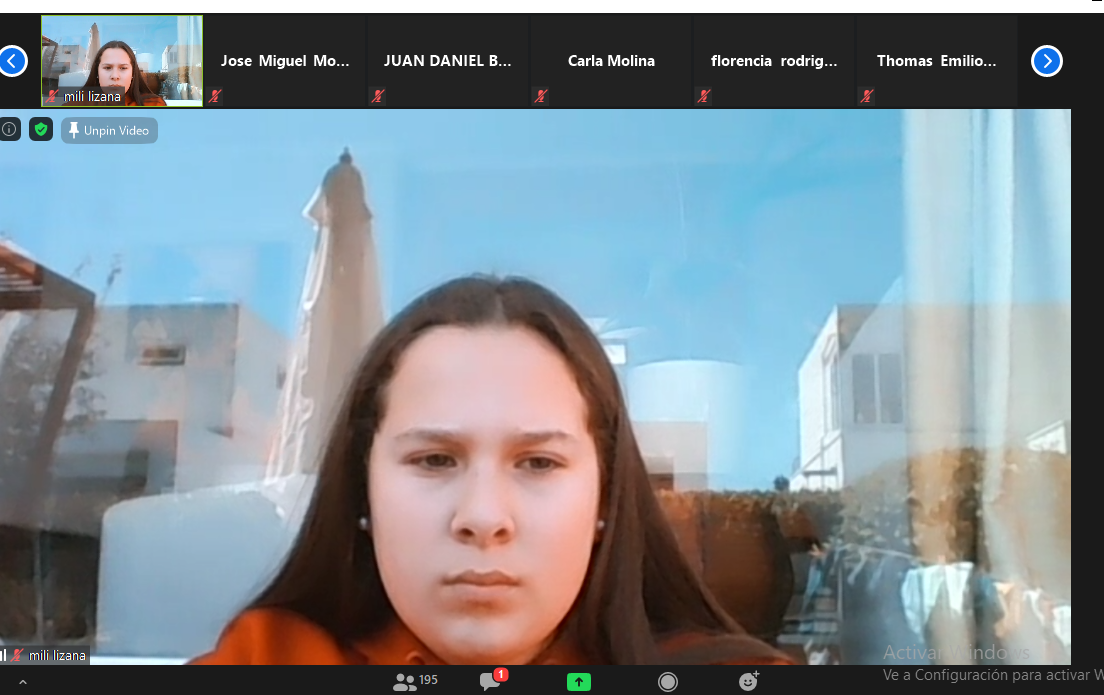Click the green Share Screen icon

(x=579, y=682)
